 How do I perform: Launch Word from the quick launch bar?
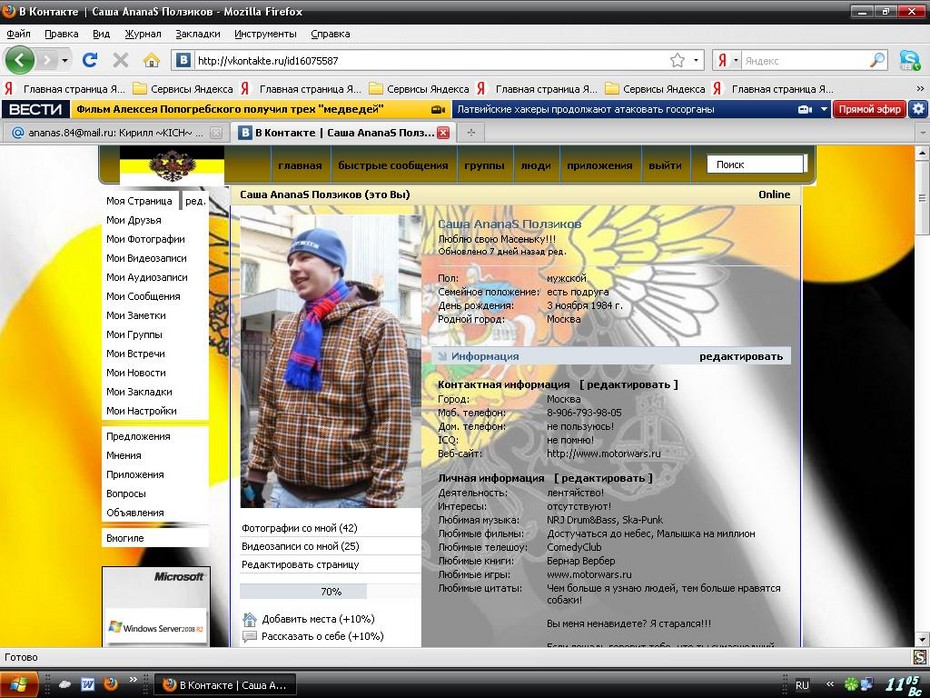(88, 685)
